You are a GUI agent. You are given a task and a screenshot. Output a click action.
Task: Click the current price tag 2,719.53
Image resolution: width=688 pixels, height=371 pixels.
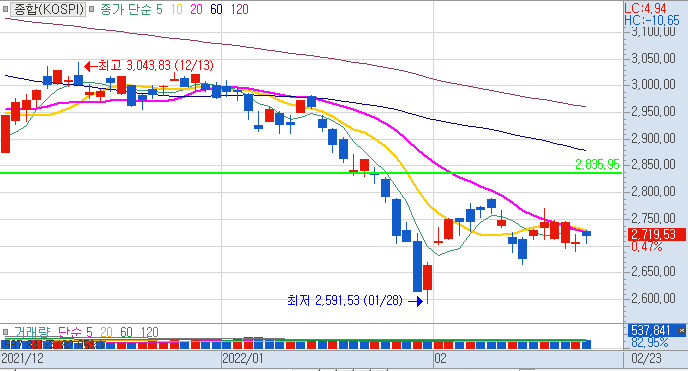[x=656, y=234]
